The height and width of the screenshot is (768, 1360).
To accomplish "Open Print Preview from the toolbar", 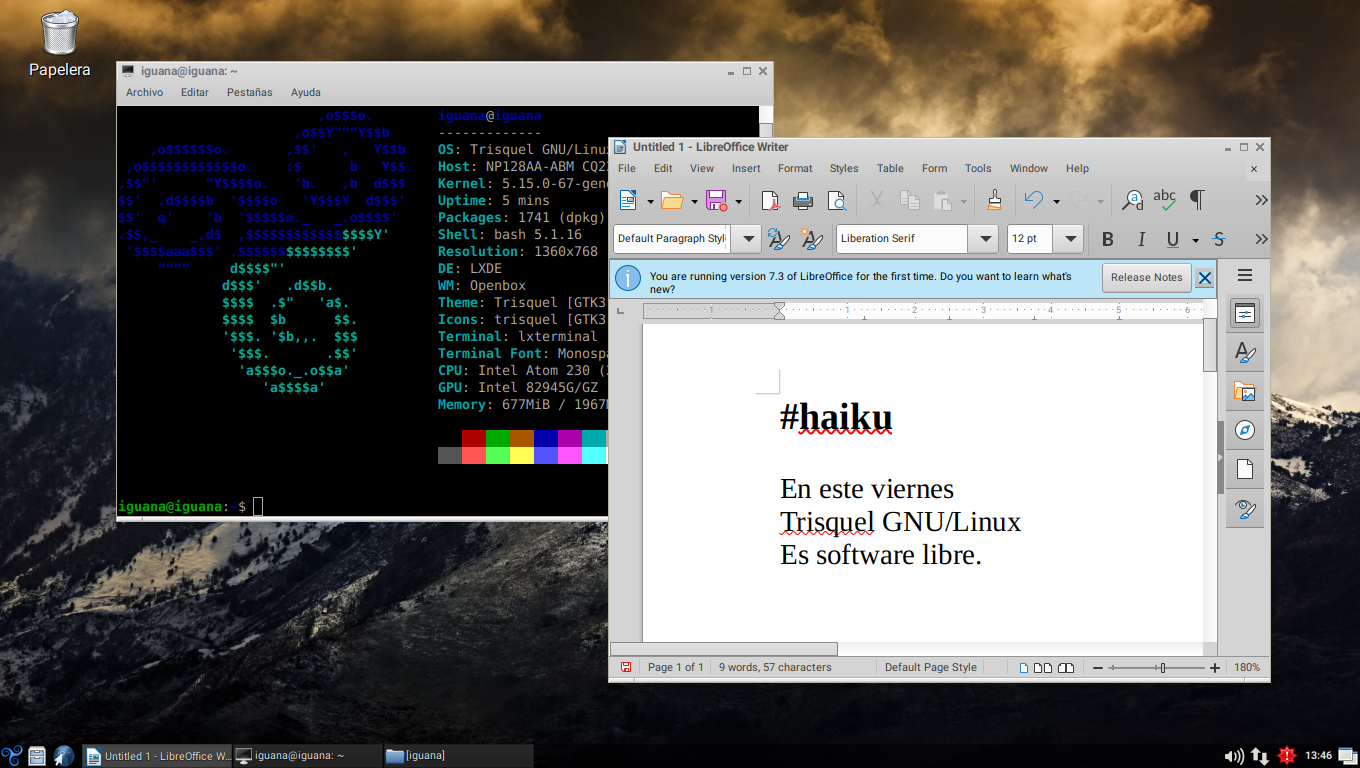I will point(836,201).
